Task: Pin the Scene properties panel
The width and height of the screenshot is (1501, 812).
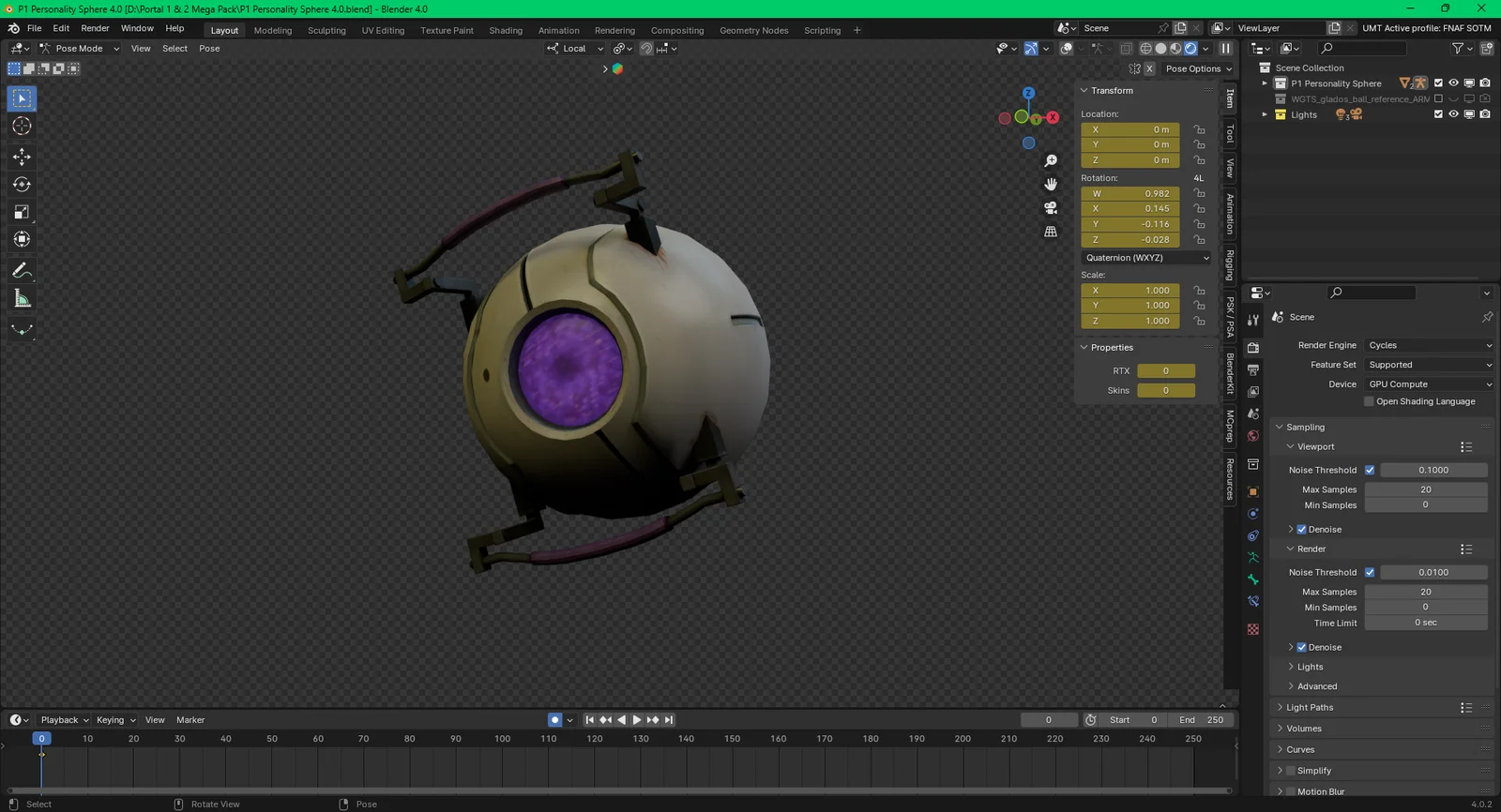Action: coord(1487,317)
